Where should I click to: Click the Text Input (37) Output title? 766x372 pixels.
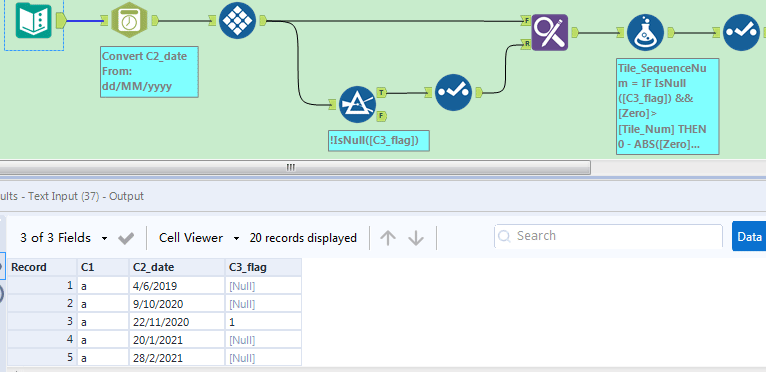tap(72, 197)
